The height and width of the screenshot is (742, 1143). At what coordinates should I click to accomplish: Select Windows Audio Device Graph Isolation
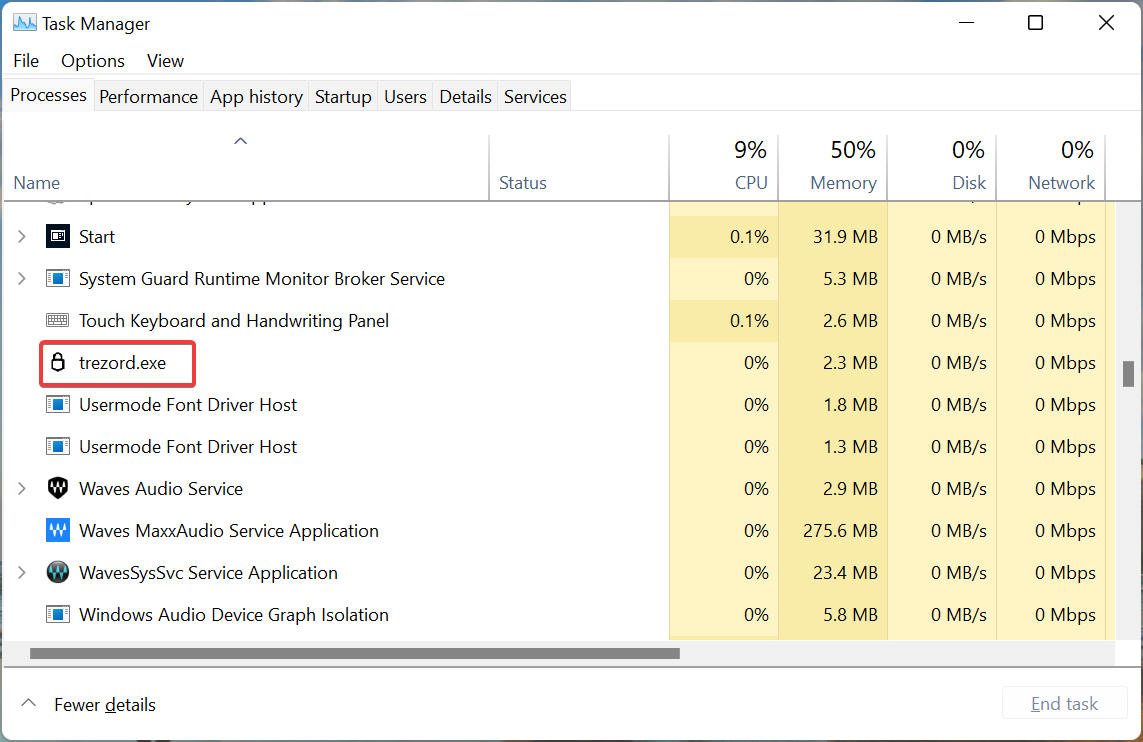click(x=234, y=614)
